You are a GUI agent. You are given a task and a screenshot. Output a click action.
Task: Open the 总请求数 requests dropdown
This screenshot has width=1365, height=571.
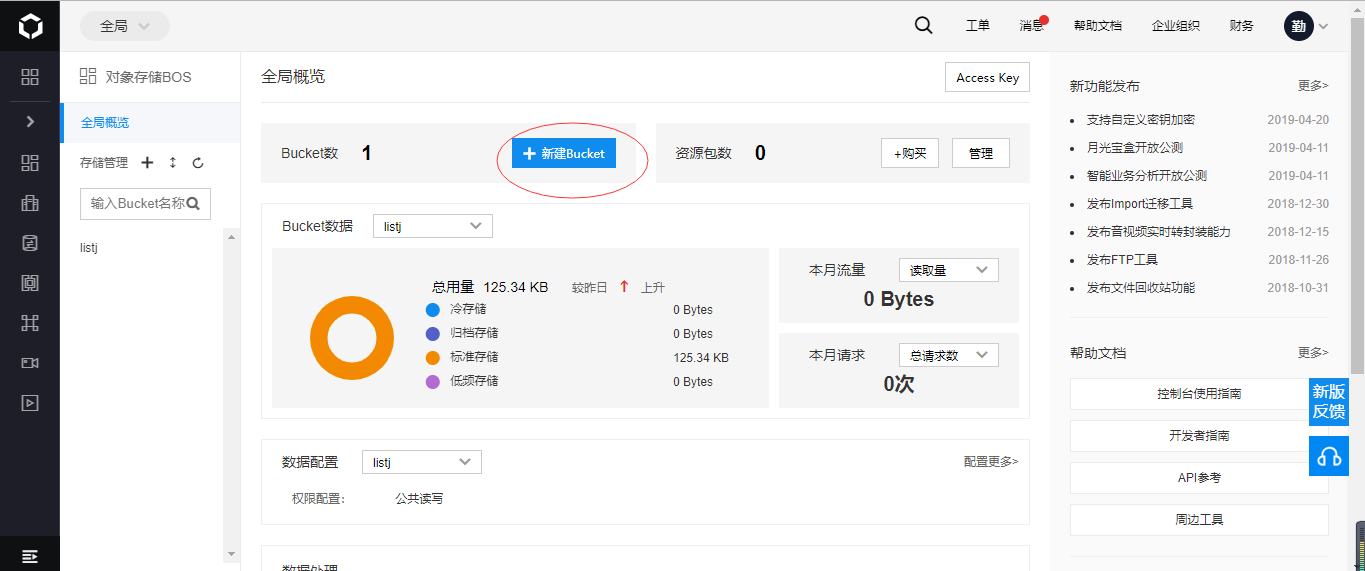pos(948,355)
